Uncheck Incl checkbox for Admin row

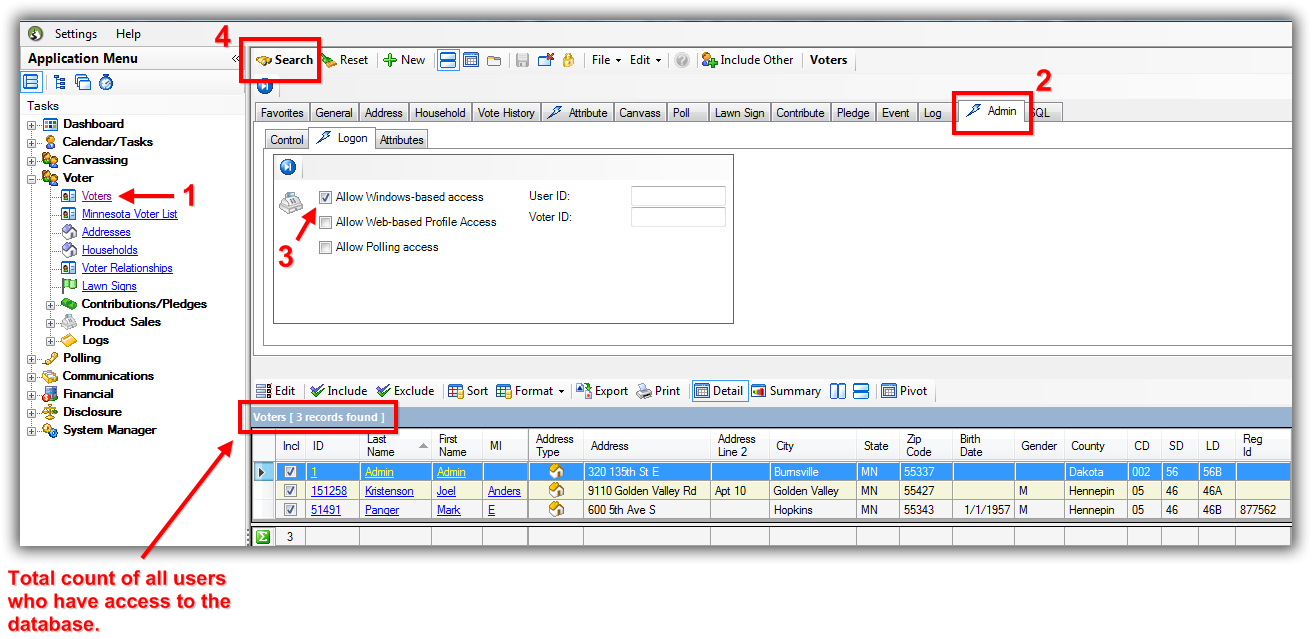coord(290,472)
